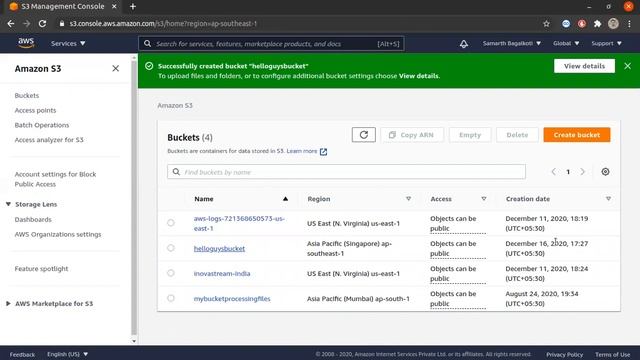Click the browser forward arrow
Screen dimensions: 640x360
pos(27,24)
